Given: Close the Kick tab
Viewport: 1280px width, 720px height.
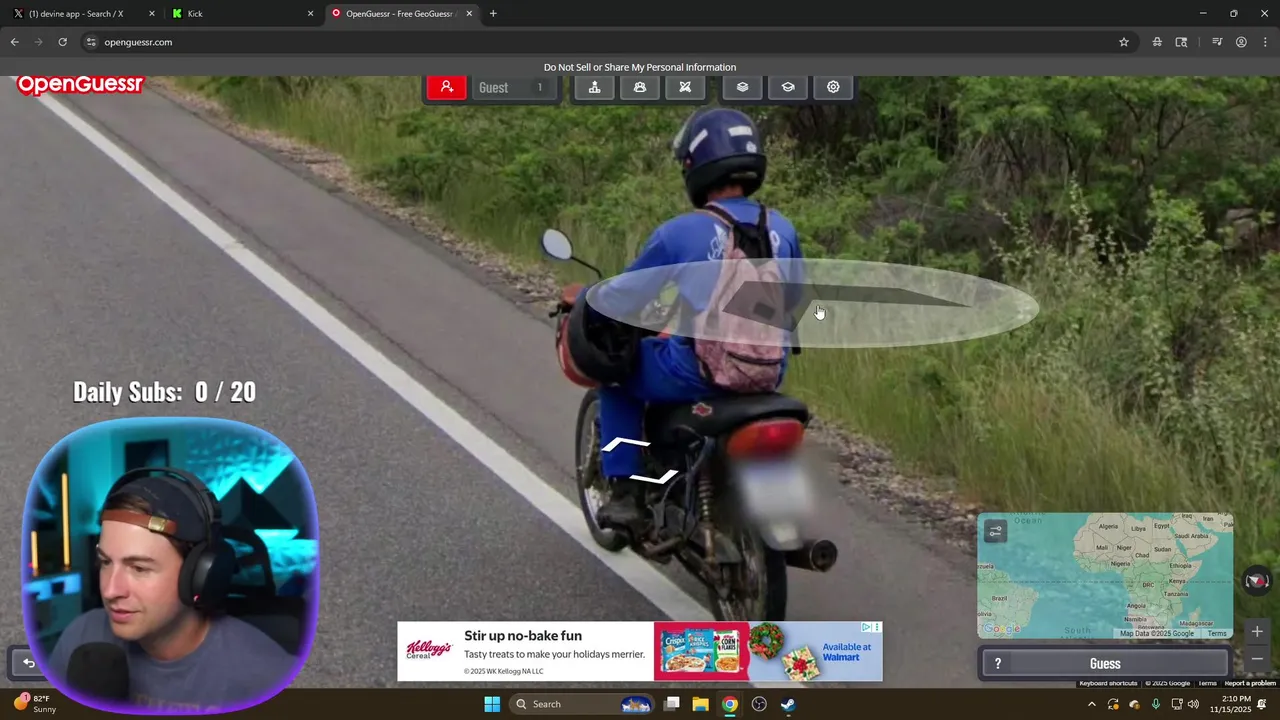Looking at the screenshot, I should coord(310,14).
